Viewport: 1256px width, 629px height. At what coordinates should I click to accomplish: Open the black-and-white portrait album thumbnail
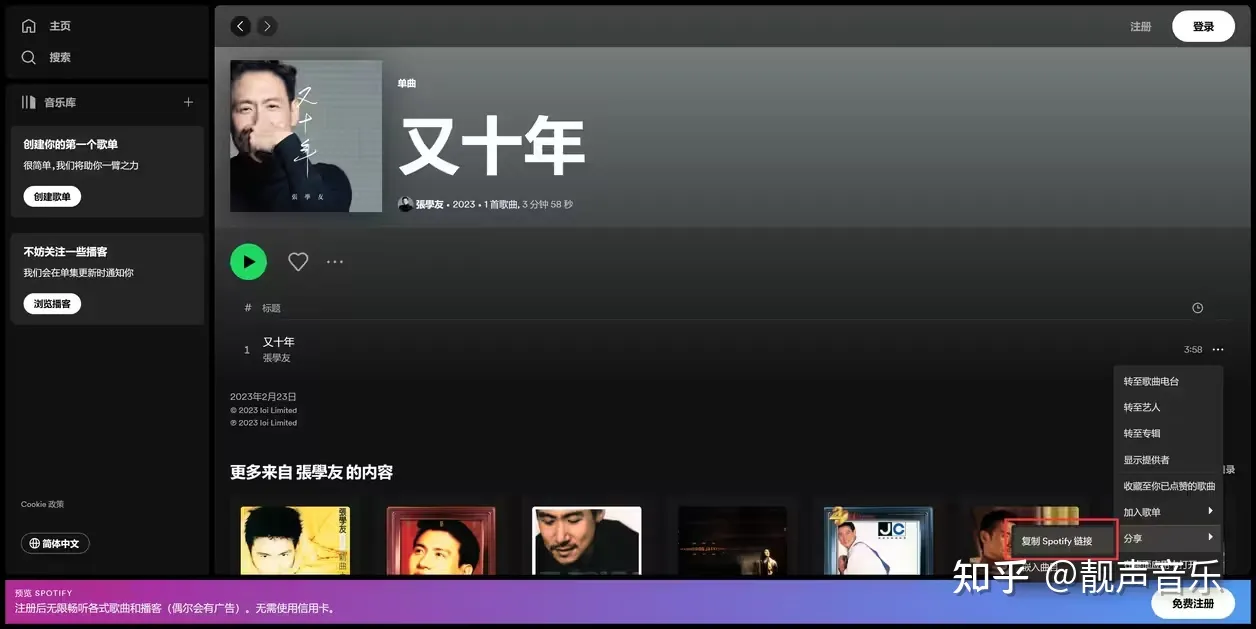pyautogui.click(x=587, y=540)
